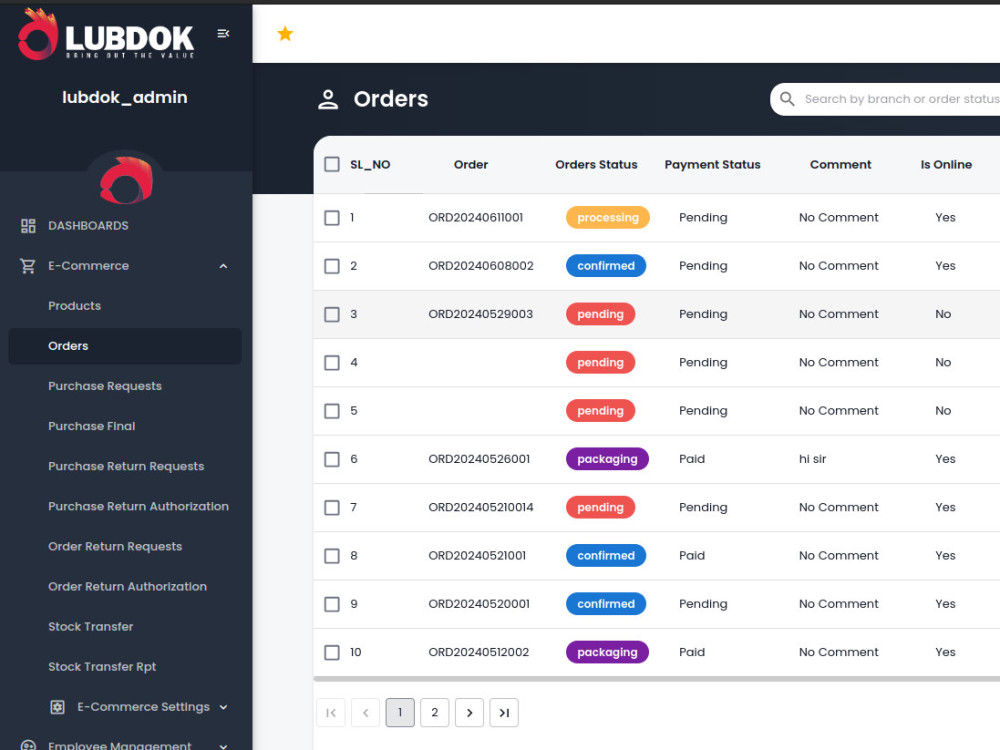This screenshot has height=750, width=1000.
Task: Click the packaging badge for ORD20240526001
Action: click(607, 459)
